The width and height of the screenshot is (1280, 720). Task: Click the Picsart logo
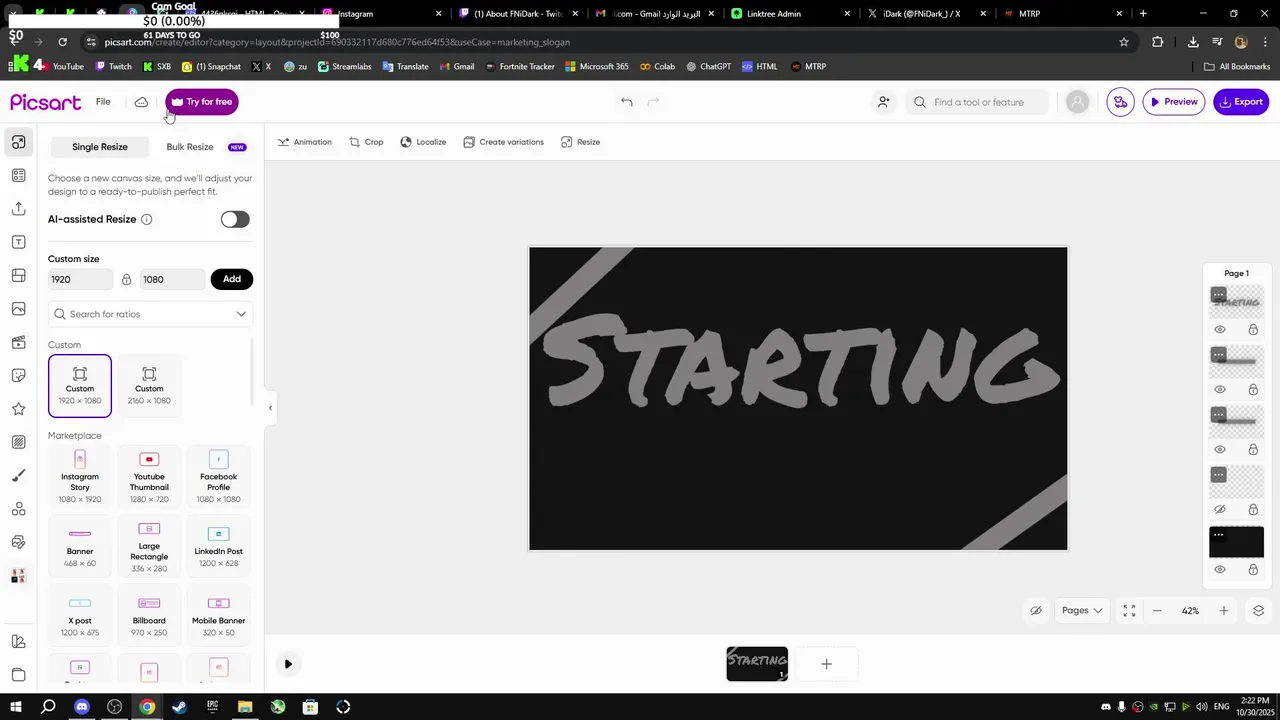[45, 102]
